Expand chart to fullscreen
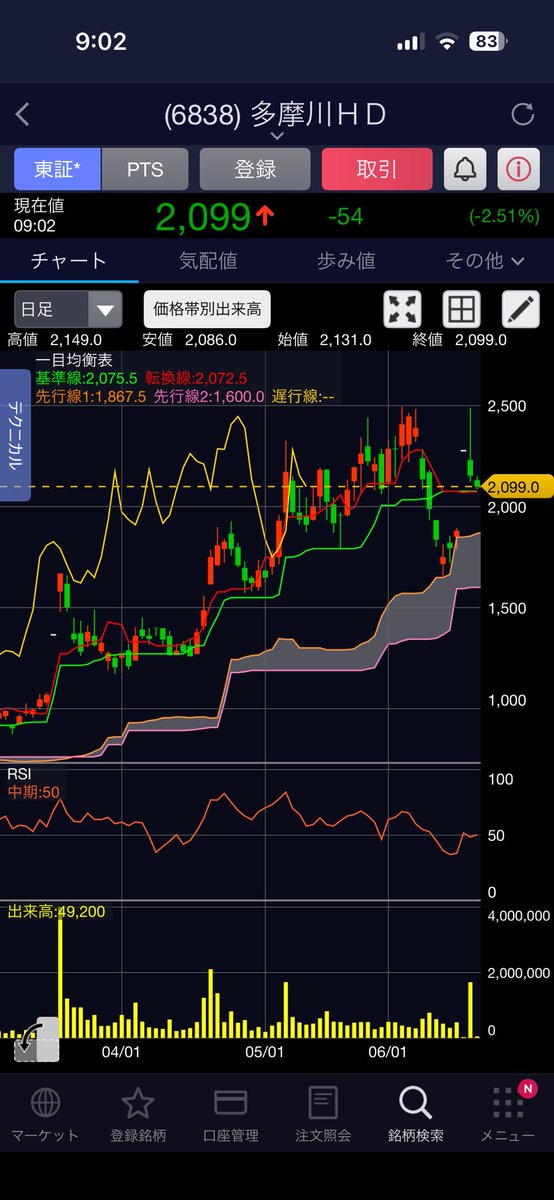The height and width of the screenshot is (1200, 554). [x=403, y=309]
